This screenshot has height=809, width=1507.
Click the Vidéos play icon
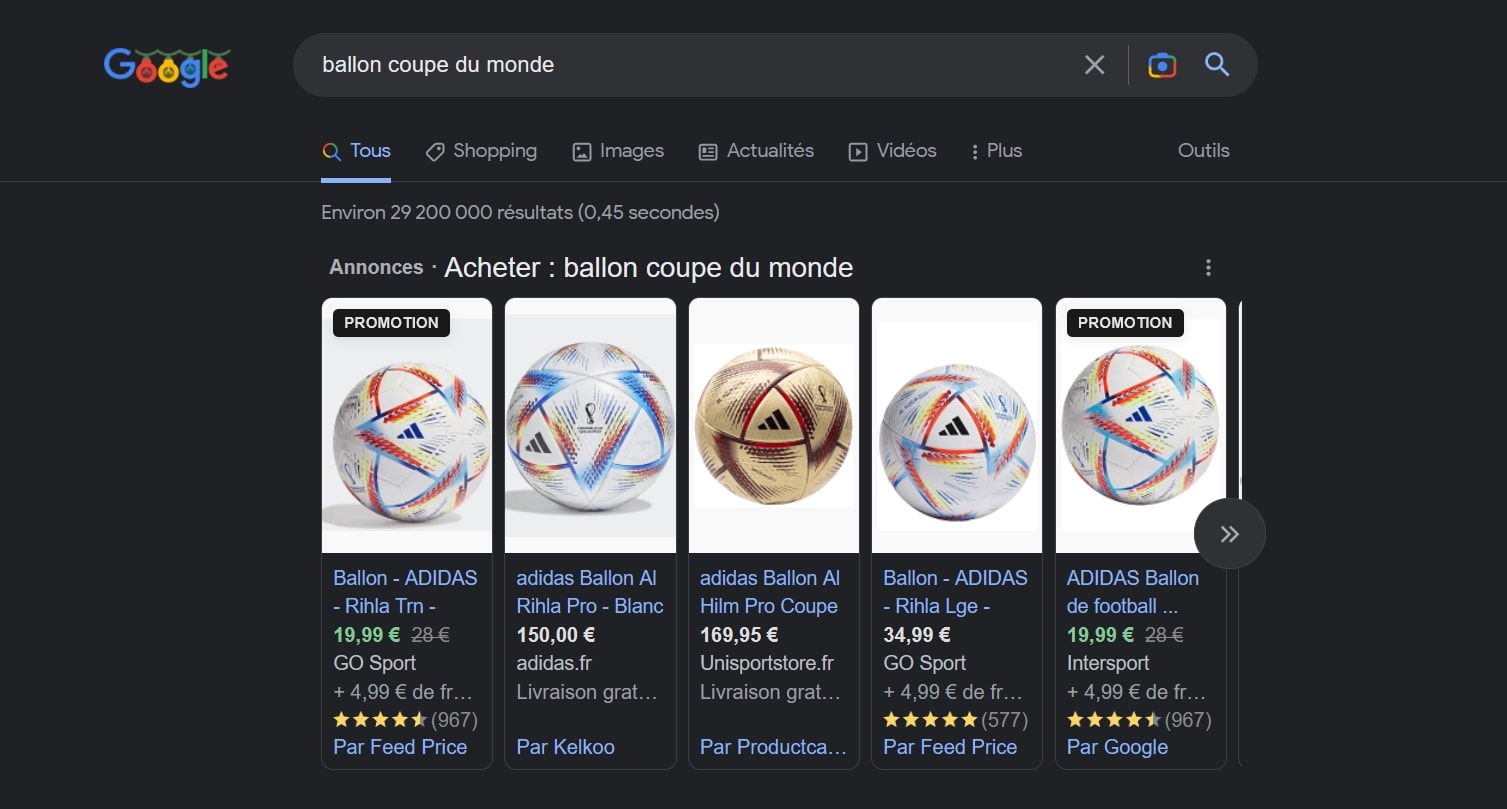857,151
